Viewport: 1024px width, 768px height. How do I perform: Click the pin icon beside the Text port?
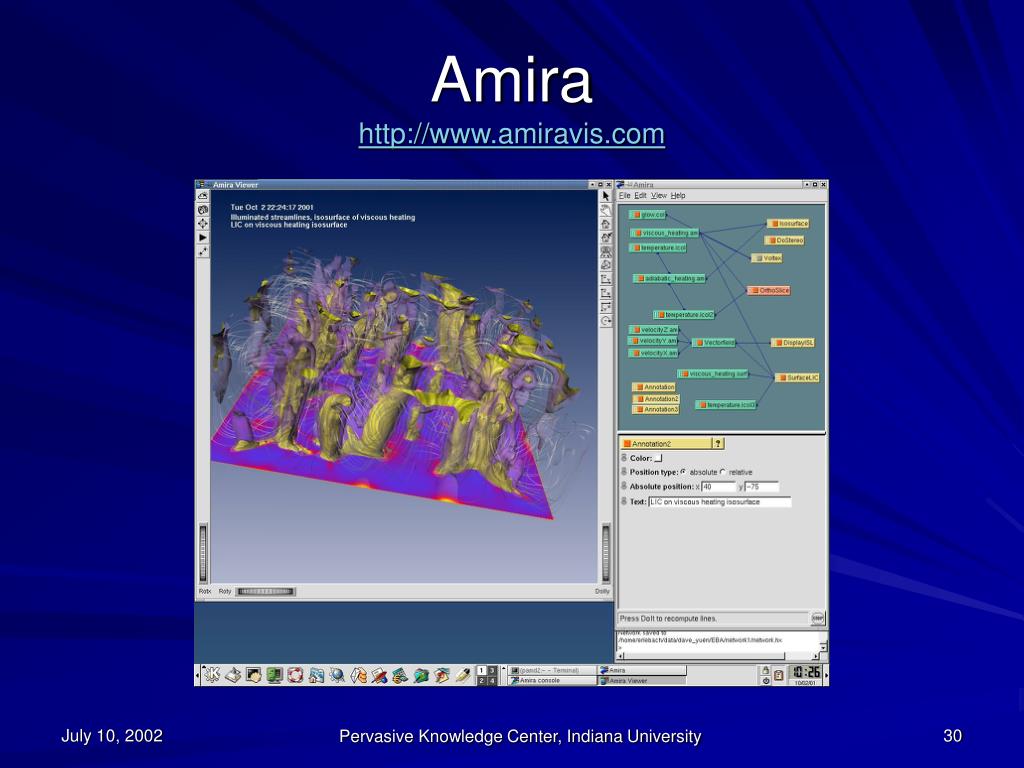[x=624, y=502]
